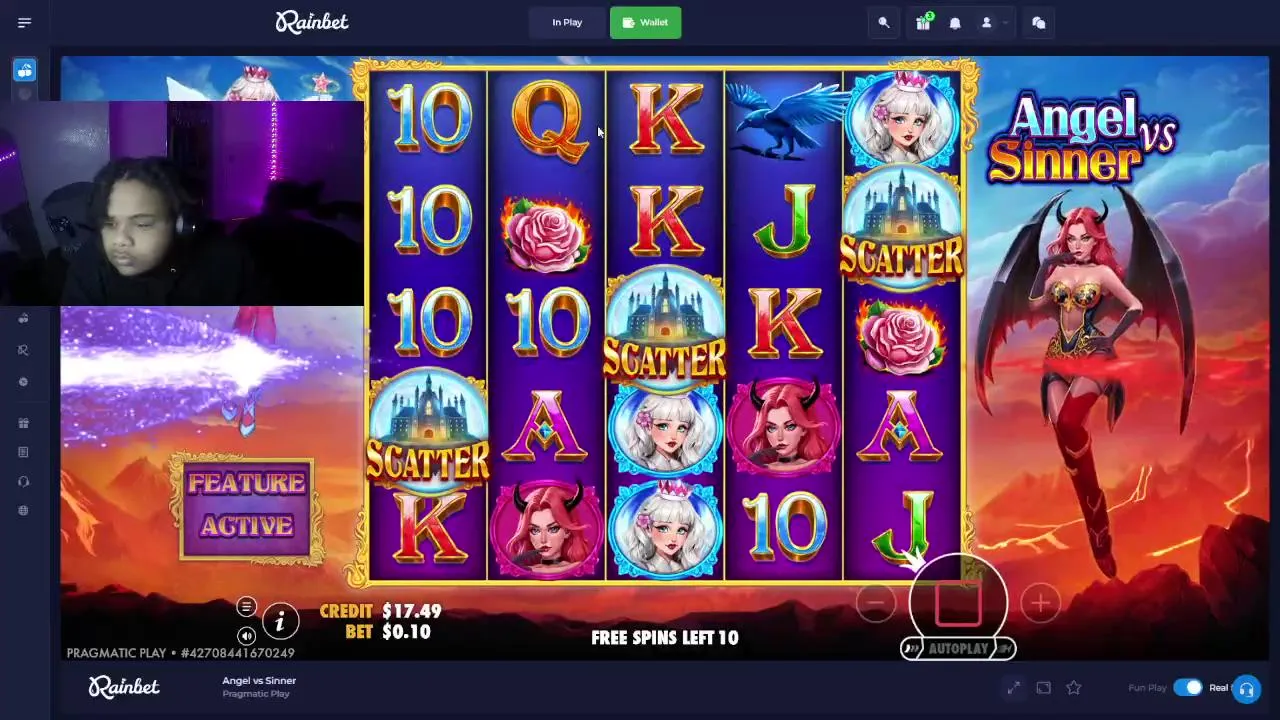The width and height of the screenshot is (1280, 720).
Task: Expand the user profile dropdown arrow
Action: pos(1005,22)
